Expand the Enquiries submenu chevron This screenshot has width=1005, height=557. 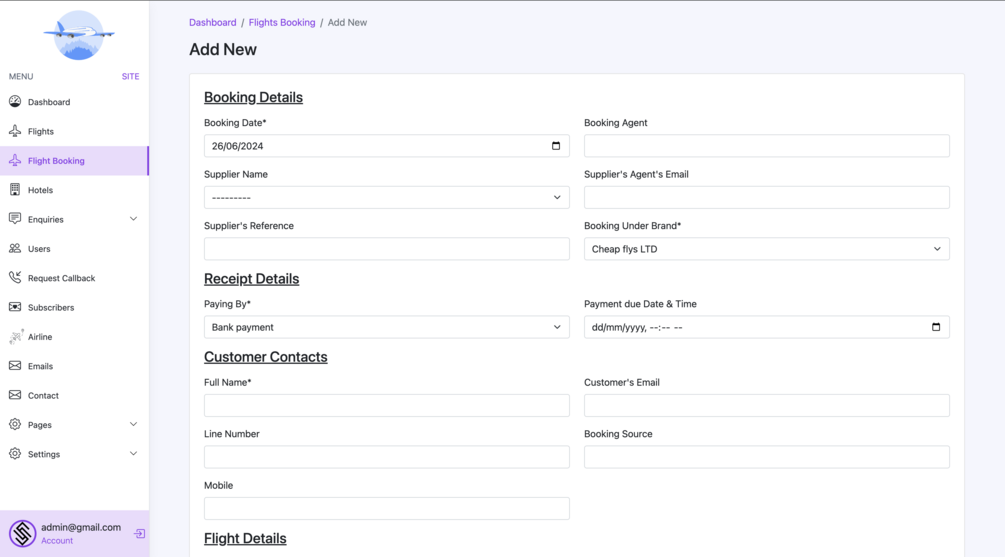click(x=133, y=219)
